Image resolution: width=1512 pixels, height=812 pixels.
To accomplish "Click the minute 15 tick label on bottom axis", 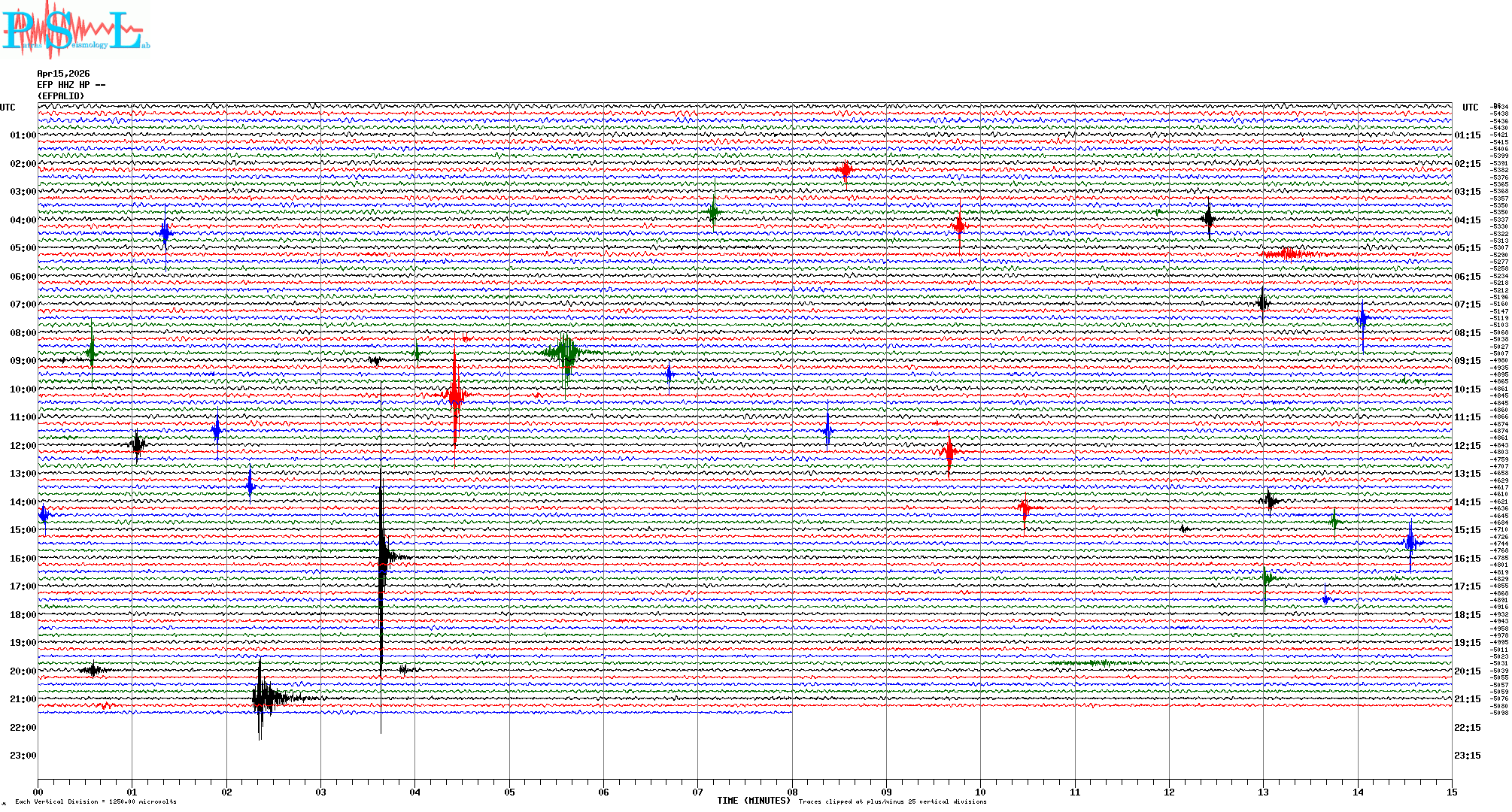I will pyautogui.click(x=1452, y=792).
